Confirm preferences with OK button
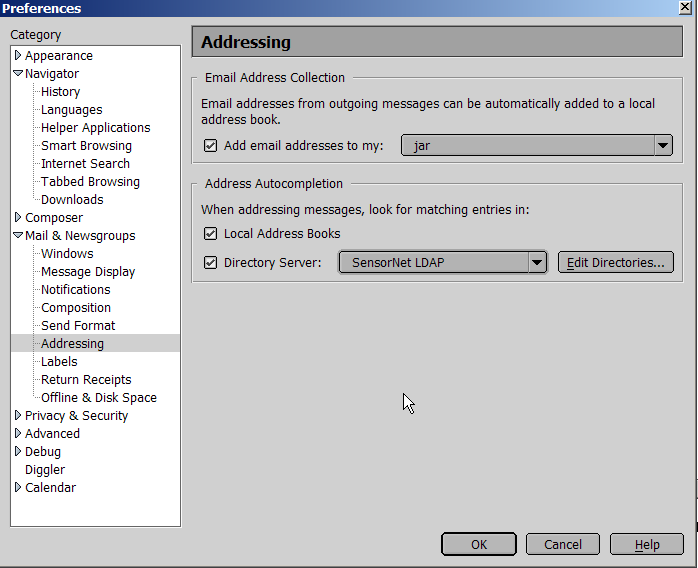Image resolution: width=698 pixels, height=568 pixels. pyautogui.click(x=479, y=544)
